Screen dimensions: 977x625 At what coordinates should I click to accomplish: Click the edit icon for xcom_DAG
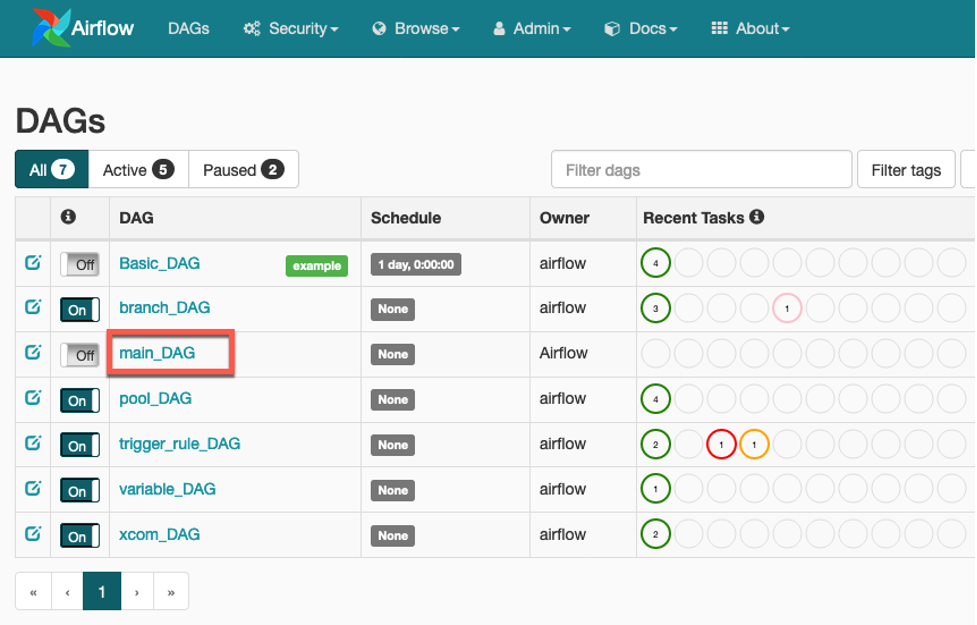point(33,534)
